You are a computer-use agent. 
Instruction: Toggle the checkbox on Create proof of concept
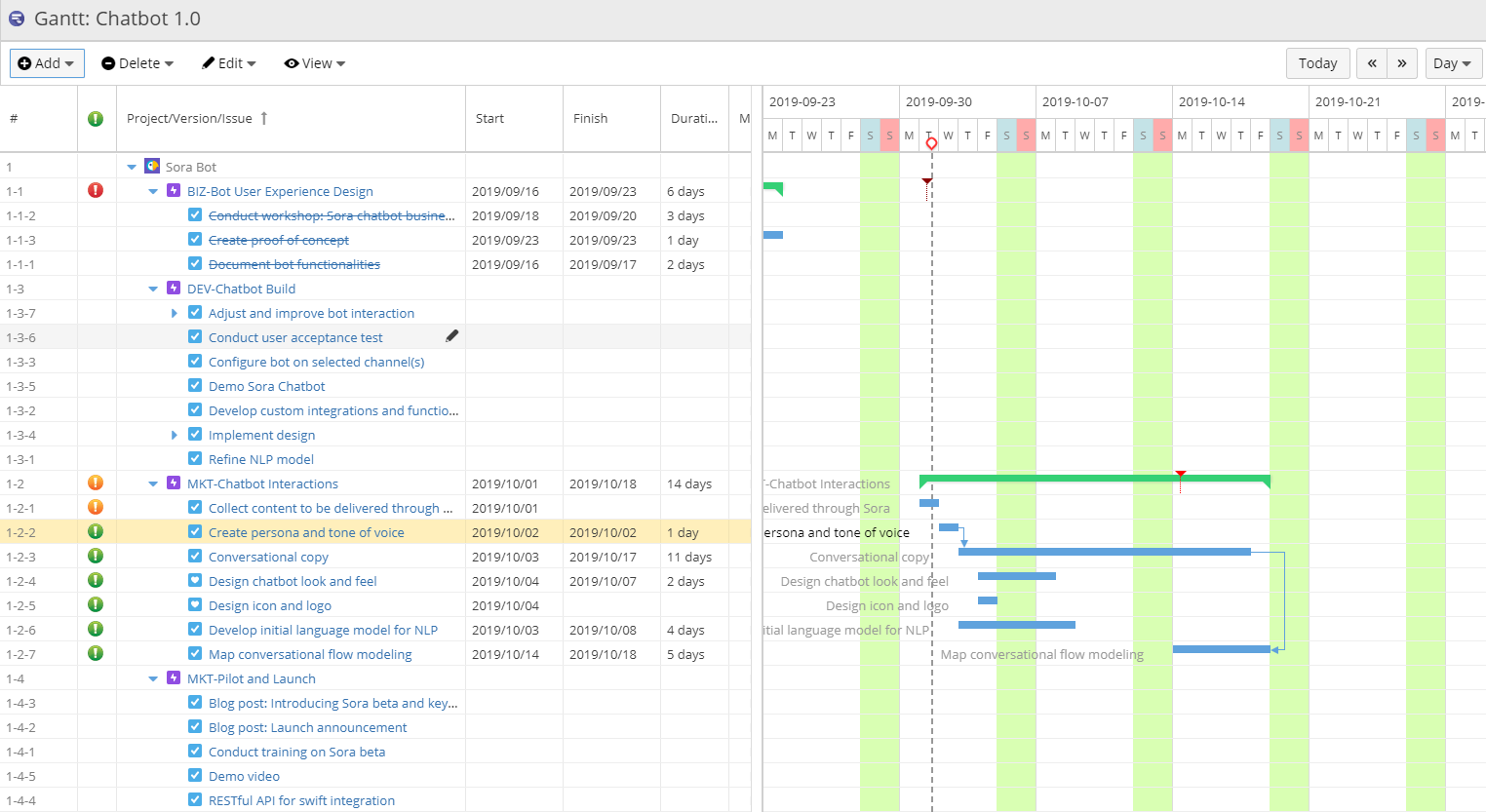(x=195, y=239)
